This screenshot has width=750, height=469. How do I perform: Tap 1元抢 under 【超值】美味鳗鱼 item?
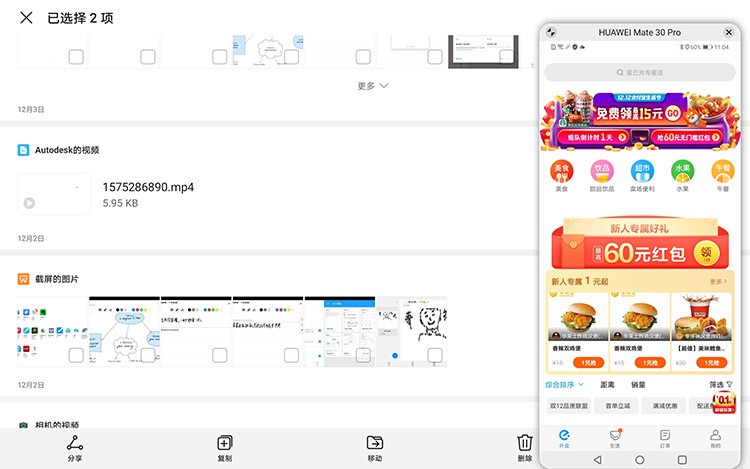click(712, 363)
